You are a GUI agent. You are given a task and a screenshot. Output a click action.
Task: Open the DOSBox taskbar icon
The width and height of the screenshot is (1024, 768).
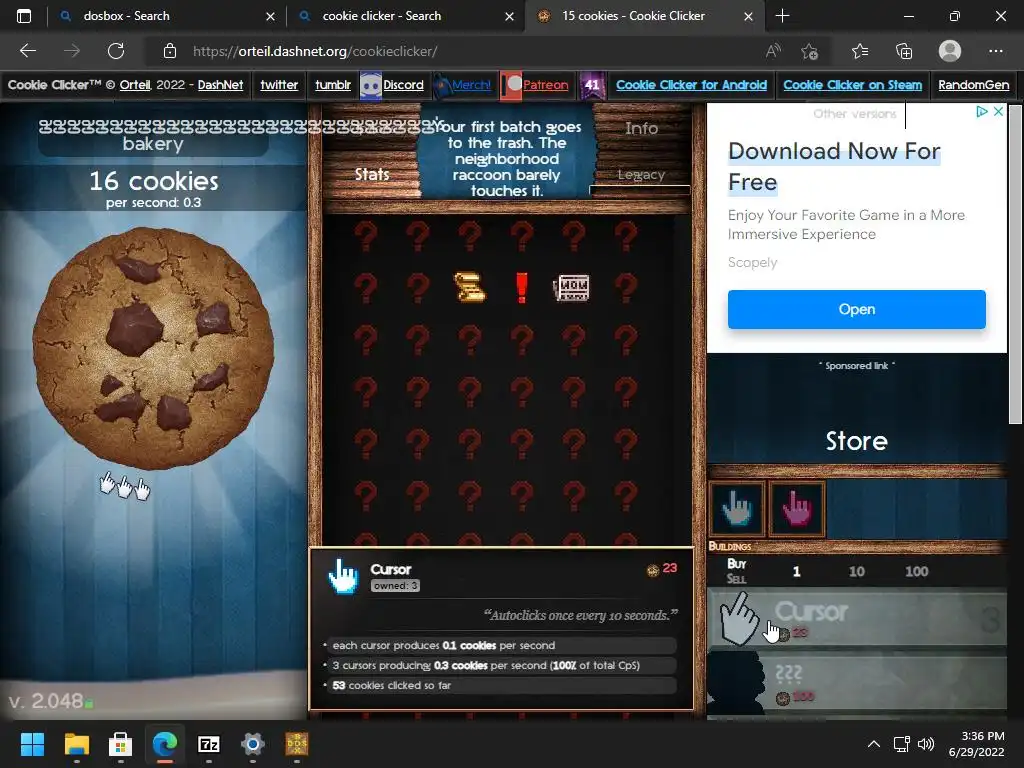pos(296,744)
